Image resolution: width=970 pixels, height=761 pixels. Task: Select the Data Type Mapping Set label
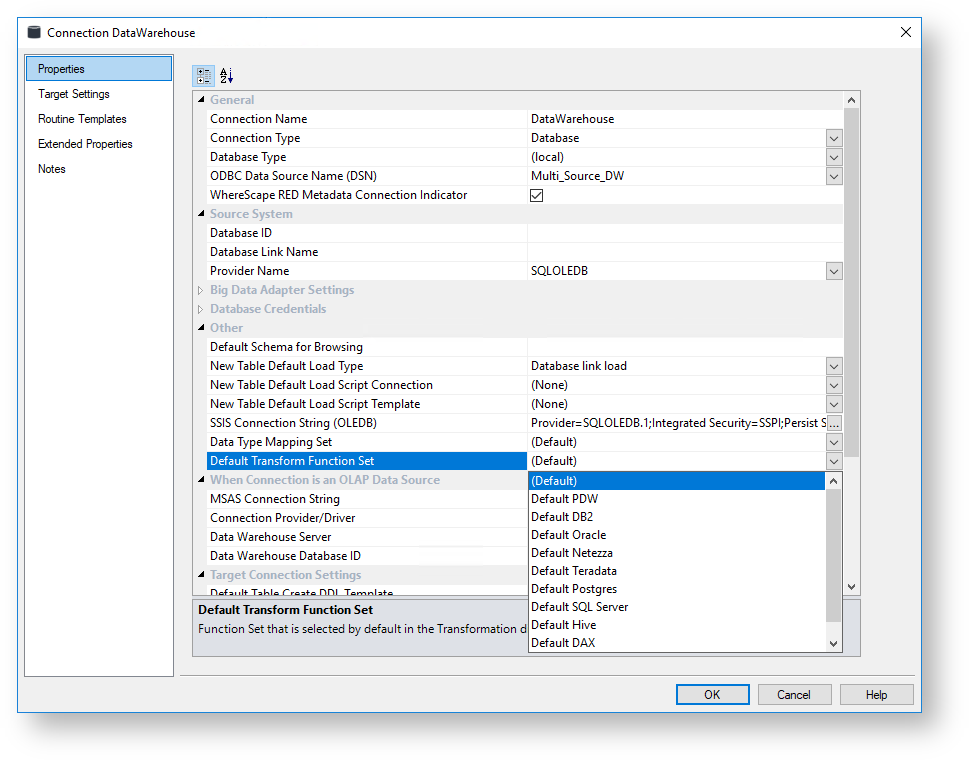click(x=271, y=442)
